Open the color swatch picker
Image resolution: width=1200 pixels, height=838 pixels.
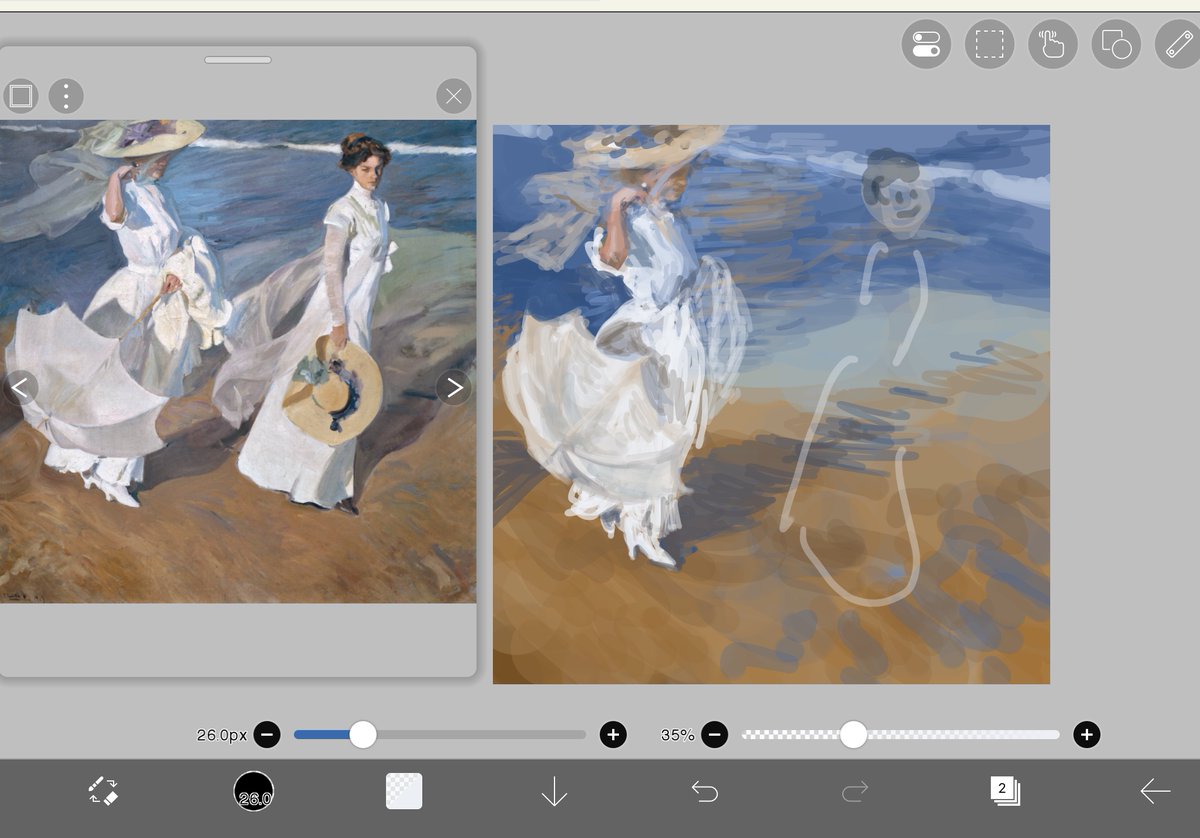[404, 791]
